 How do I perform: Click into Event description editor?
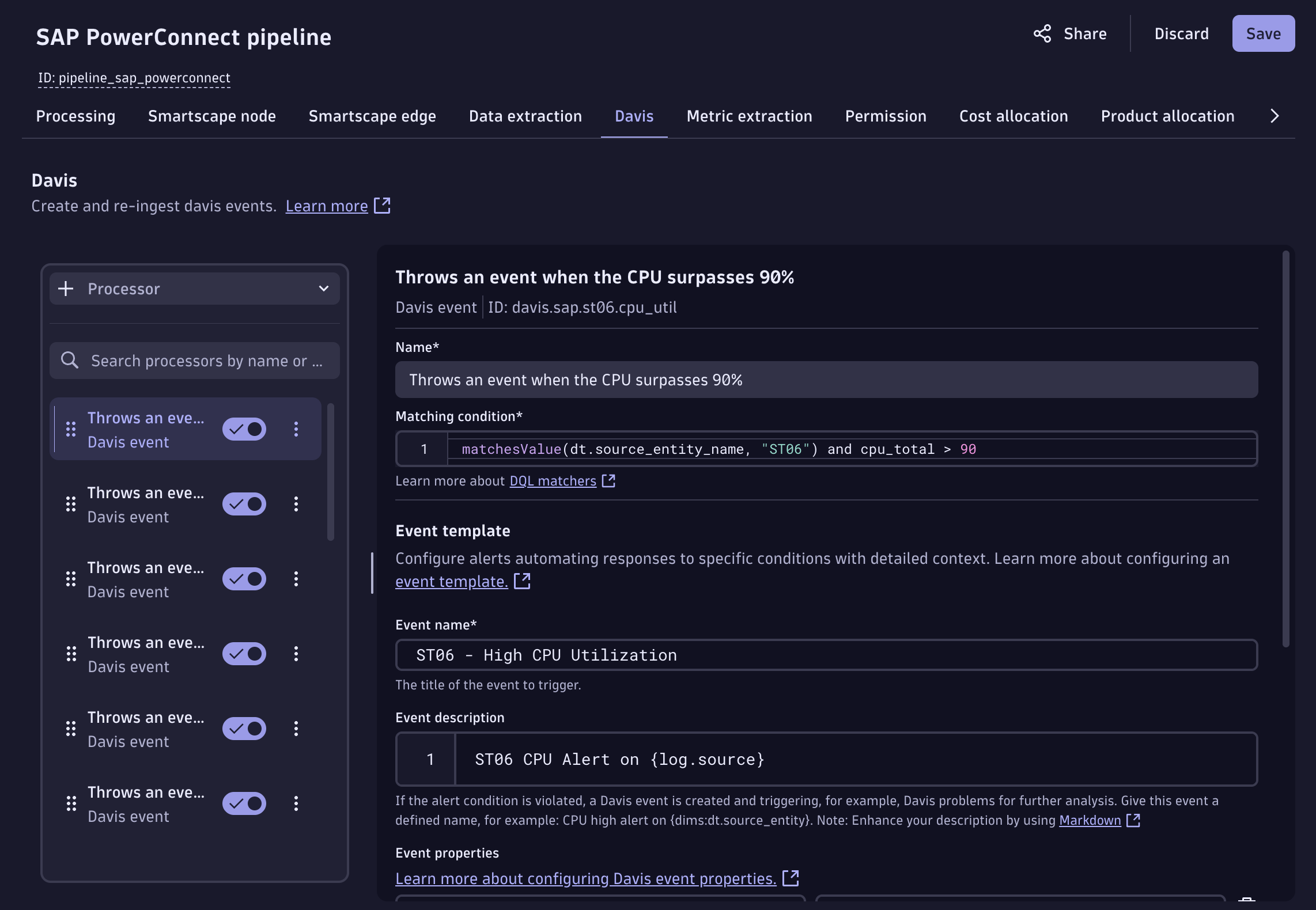pos(826,759)
